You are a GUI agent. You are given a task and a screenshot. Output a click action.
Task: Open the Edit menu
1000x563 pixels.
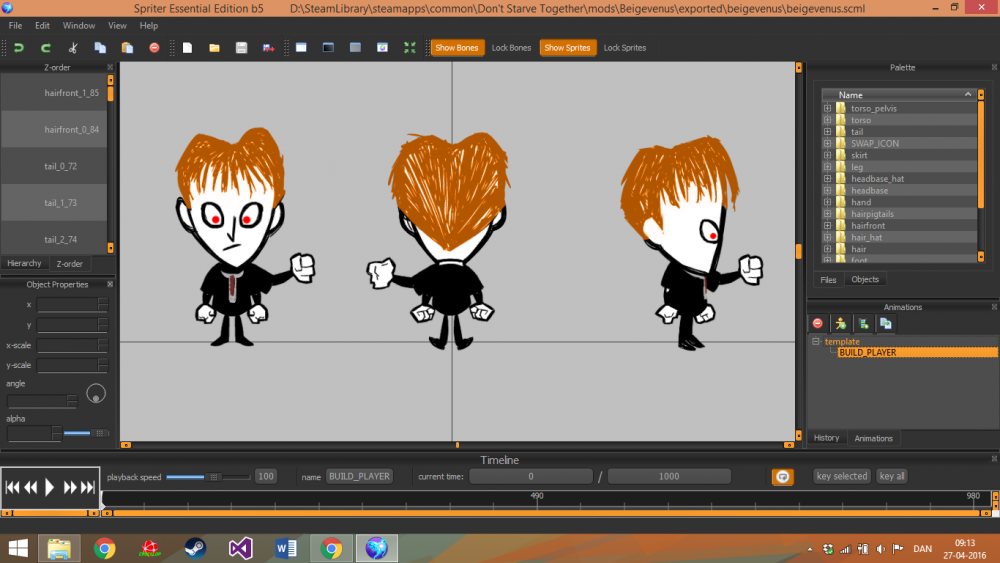pos(42,26)
